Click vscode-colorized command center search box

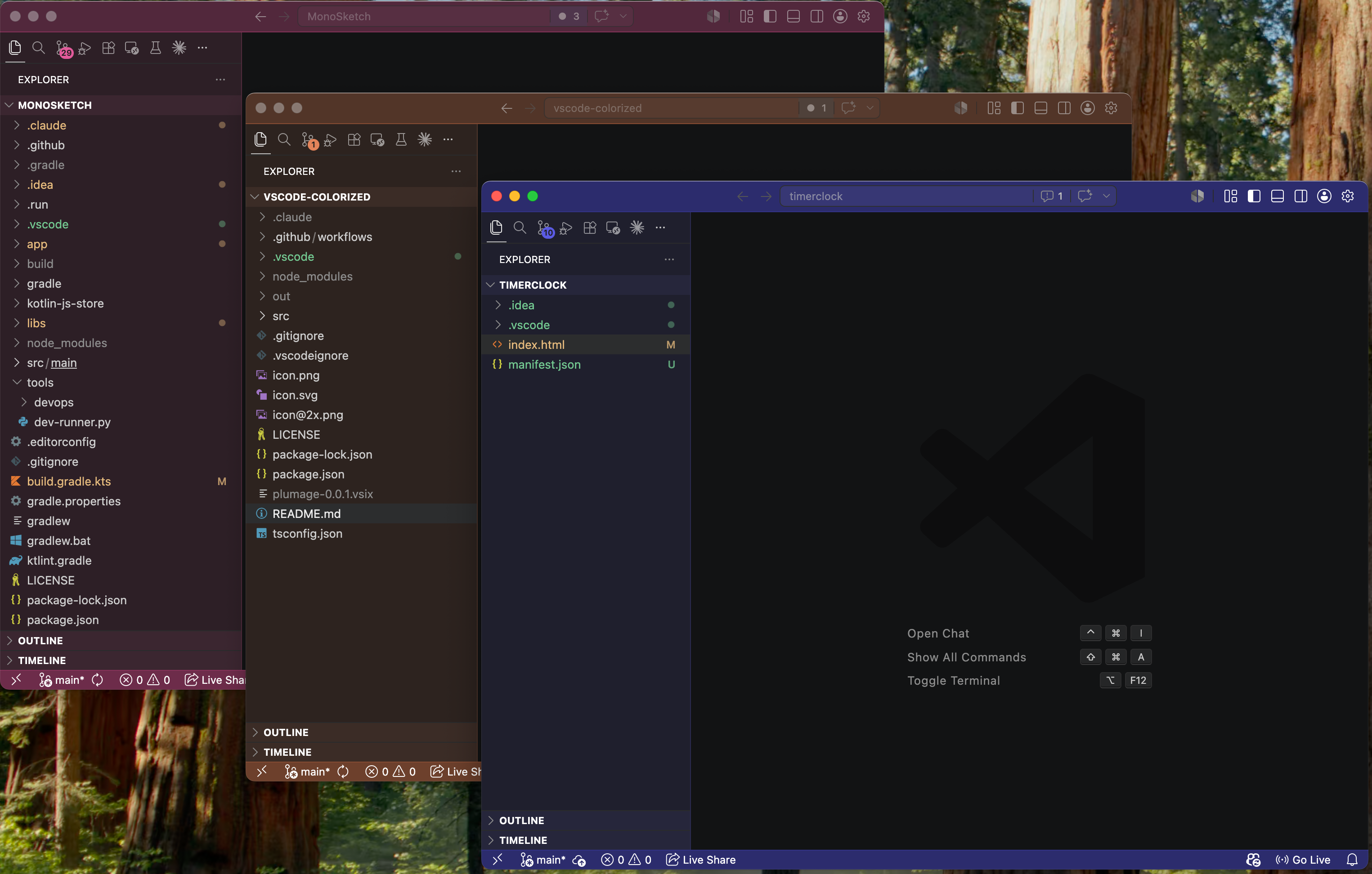click(670, 108)
